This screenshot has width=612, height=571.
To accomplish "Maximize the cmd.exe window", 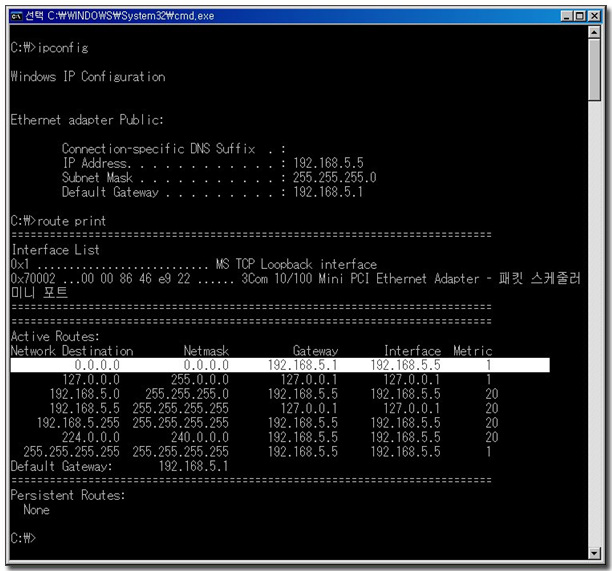I will [580, 16].
